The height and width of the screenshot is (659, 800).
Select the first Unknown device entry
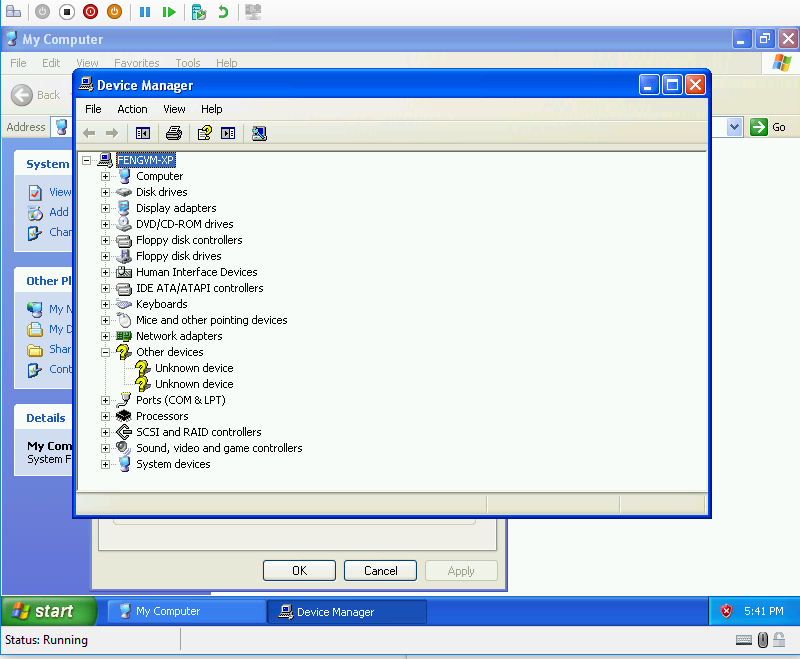193,368
